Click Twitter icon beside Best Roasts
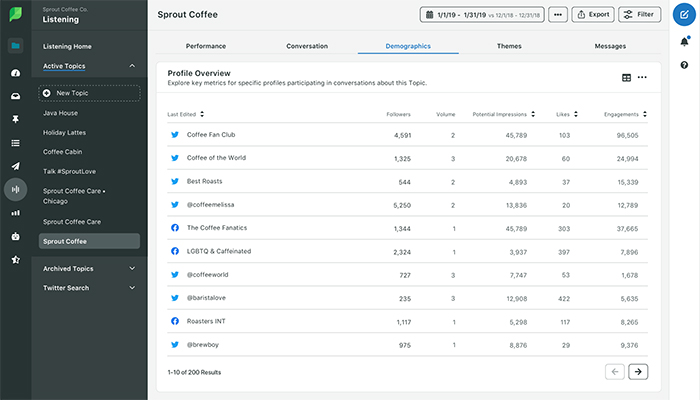This screenshot has width=700, height=400. tap(175, 181)
